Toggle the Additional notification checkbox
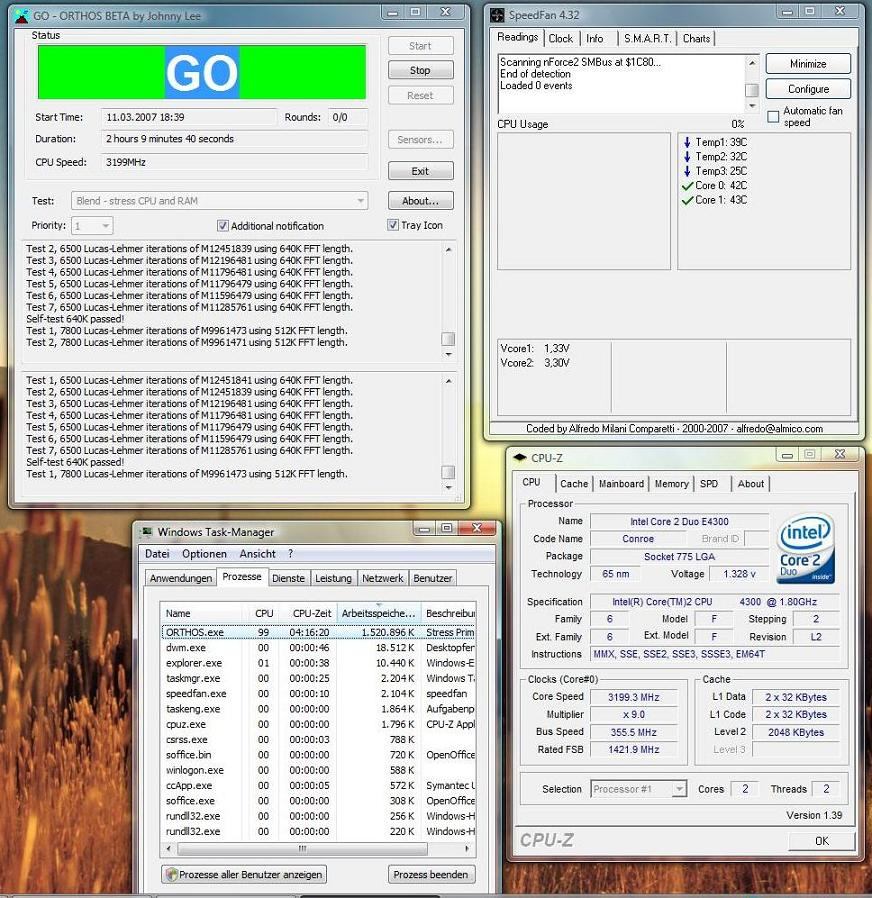Viewport: 872px width, 898px height. click(223, 226)
